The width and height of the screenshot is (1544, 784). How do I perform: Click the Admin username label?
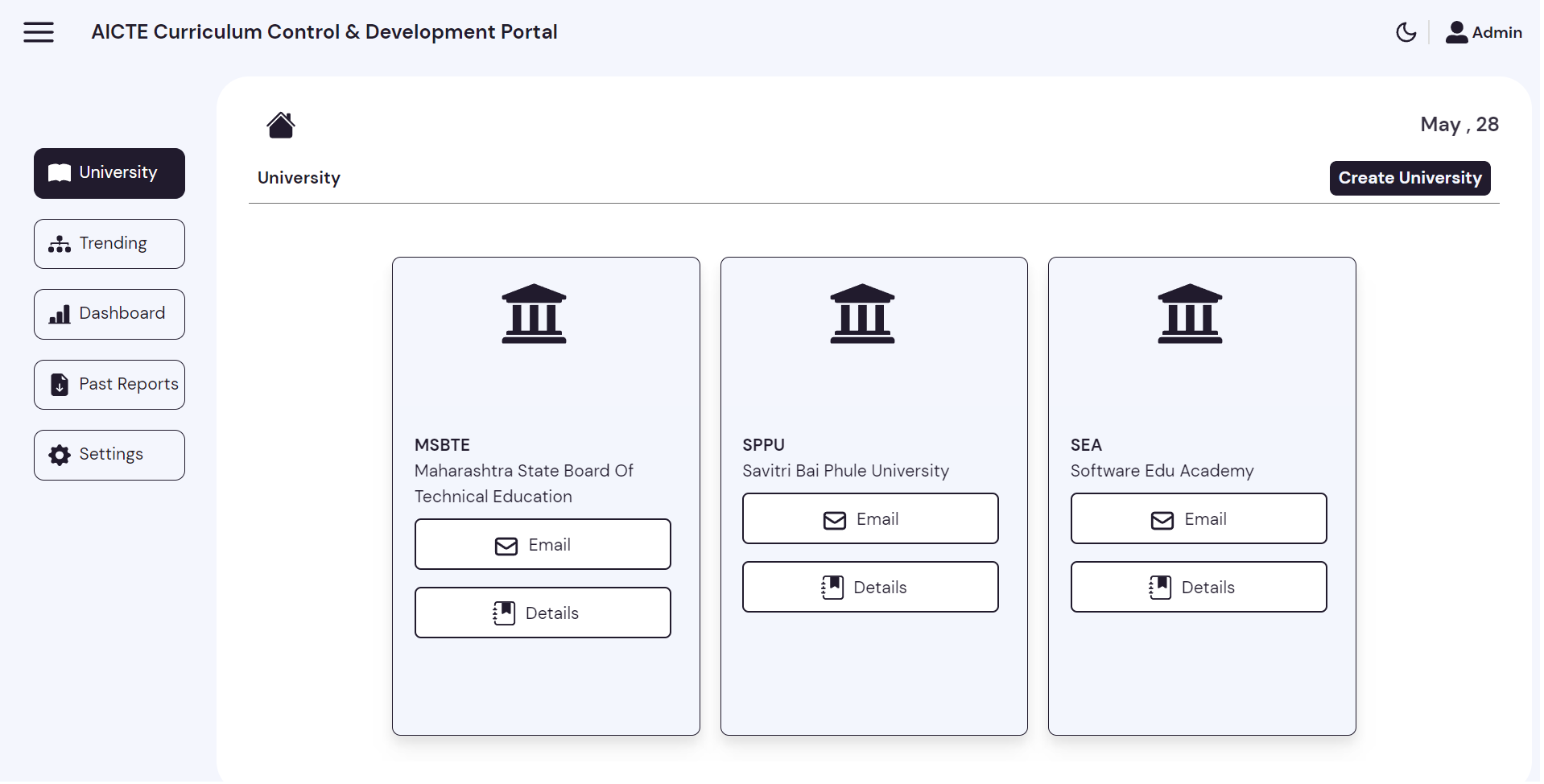1497,33
